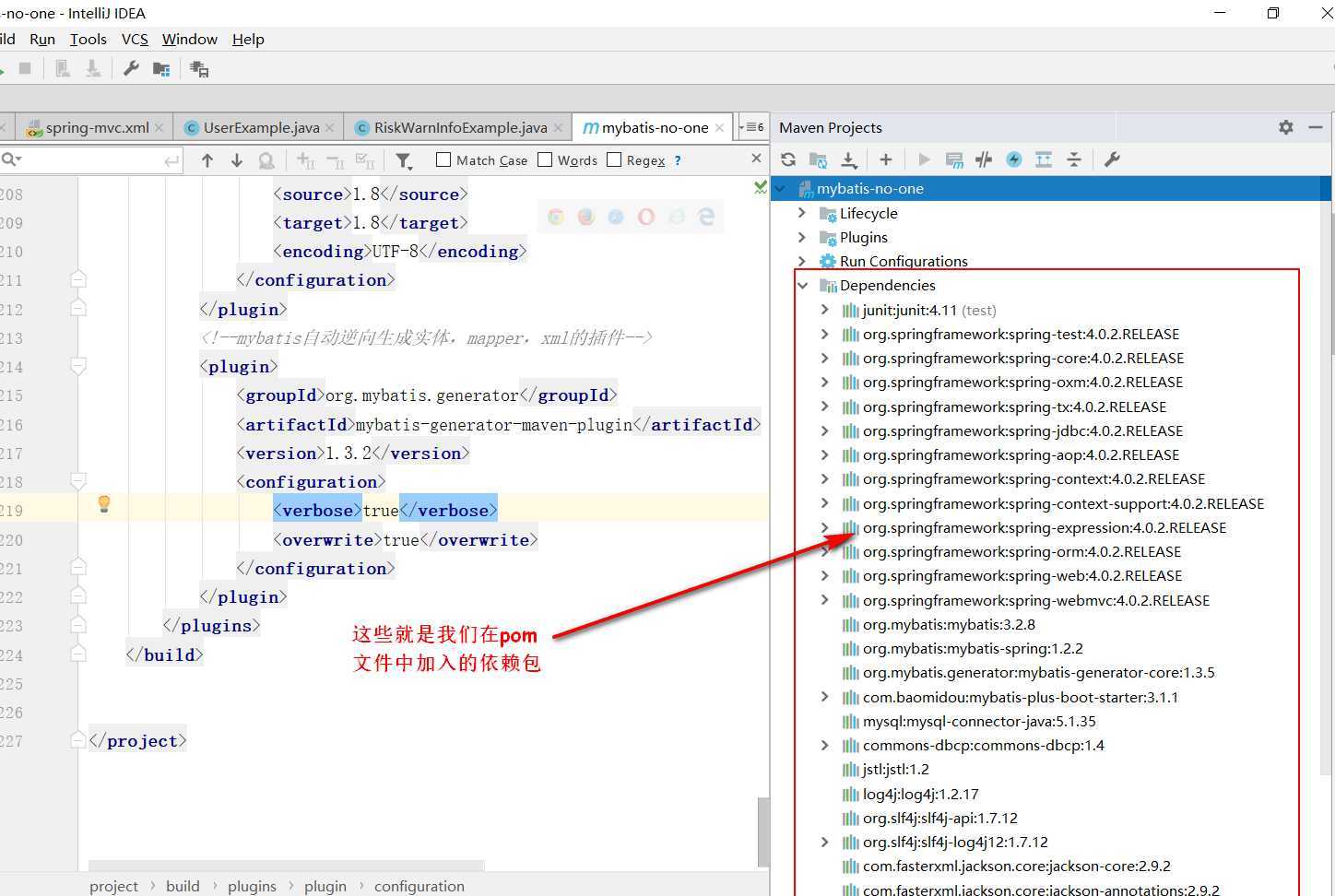1335x896 pixels.
Task: Close the UserExample.java tab
Action: (330, 128)
